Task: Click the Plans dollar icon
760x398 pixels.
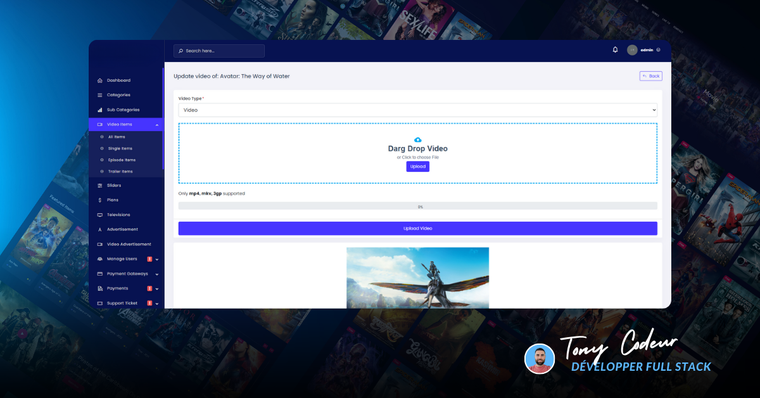Action: (x=100, y=200)
